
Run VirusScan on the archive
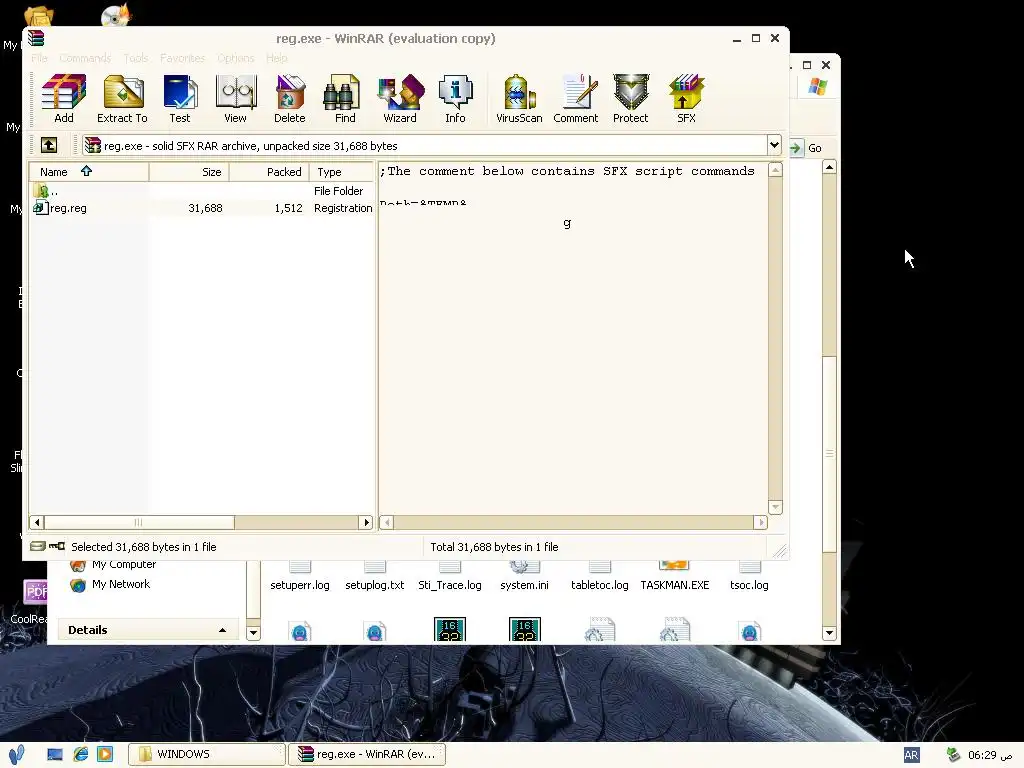click(519, 99)
